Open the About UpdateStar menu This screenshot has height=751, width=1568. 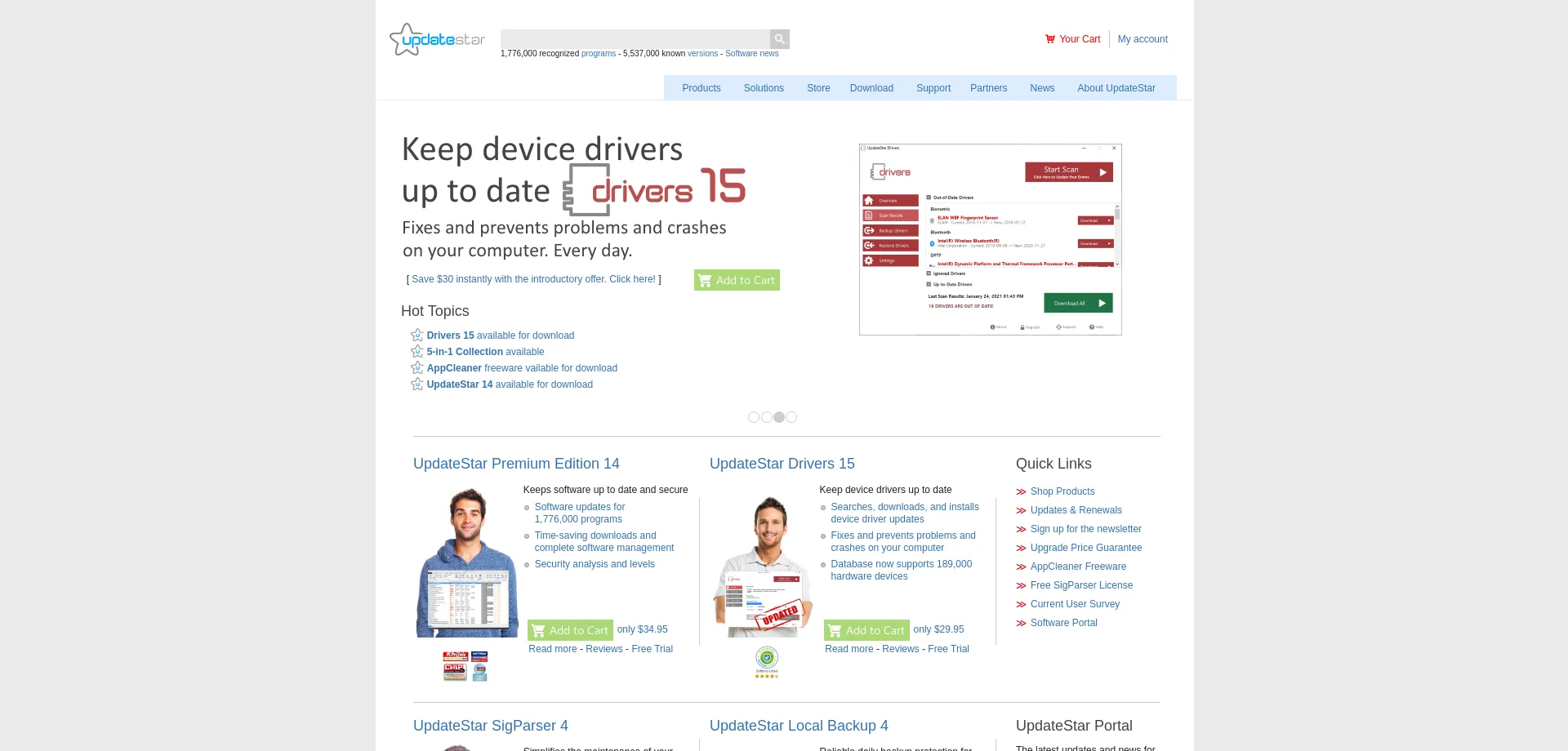click(x=1116, y=88)
